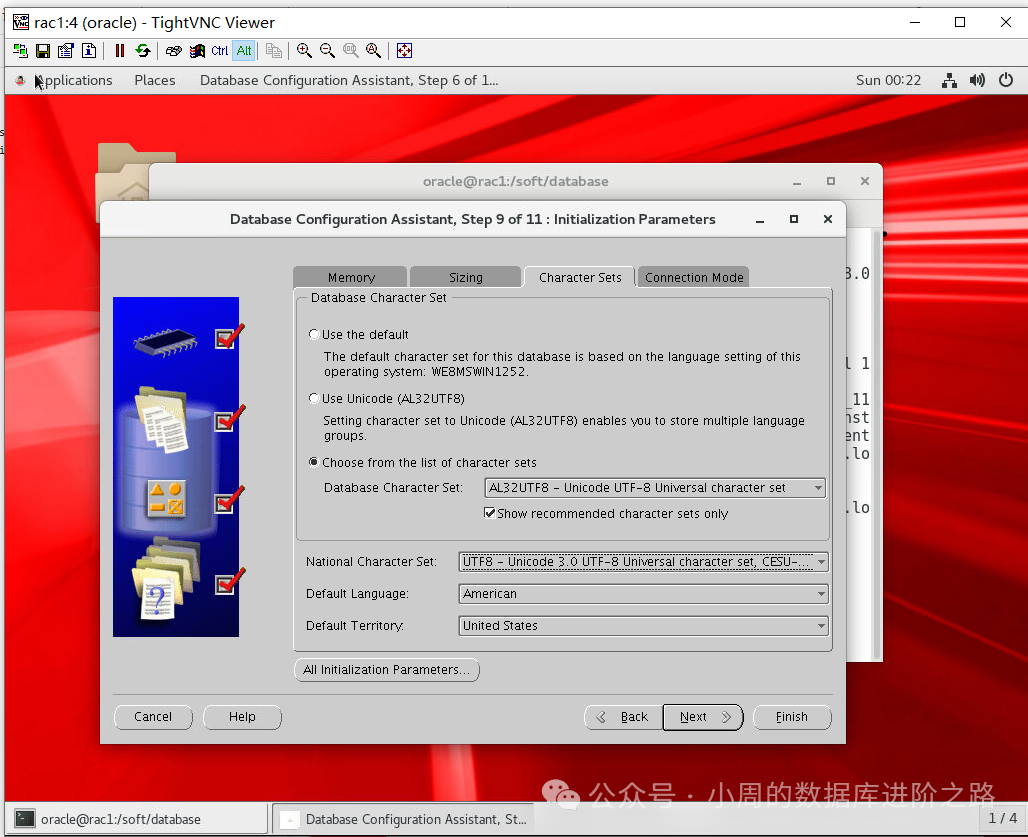
Task: Close the oracle@rac1 terminal window
Action: (865, 181)
